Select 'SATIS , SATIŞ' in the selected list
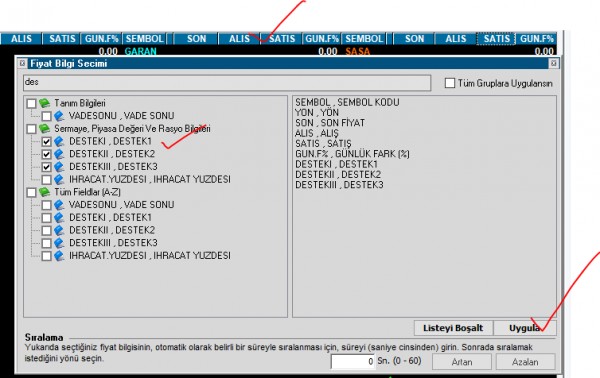 click(323, 143)
